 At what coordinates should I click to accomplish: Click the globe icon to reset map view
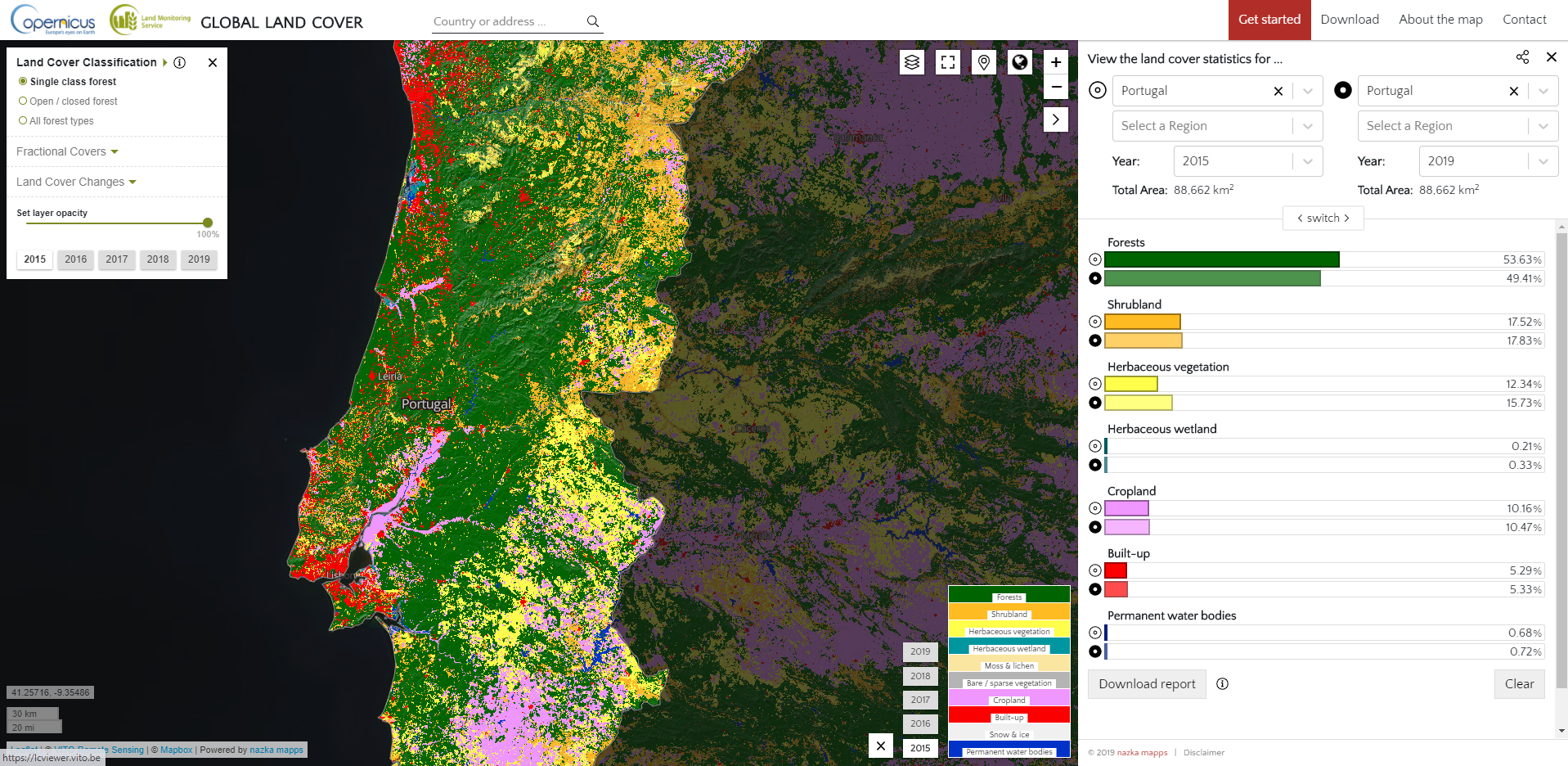click(1019, 61)
